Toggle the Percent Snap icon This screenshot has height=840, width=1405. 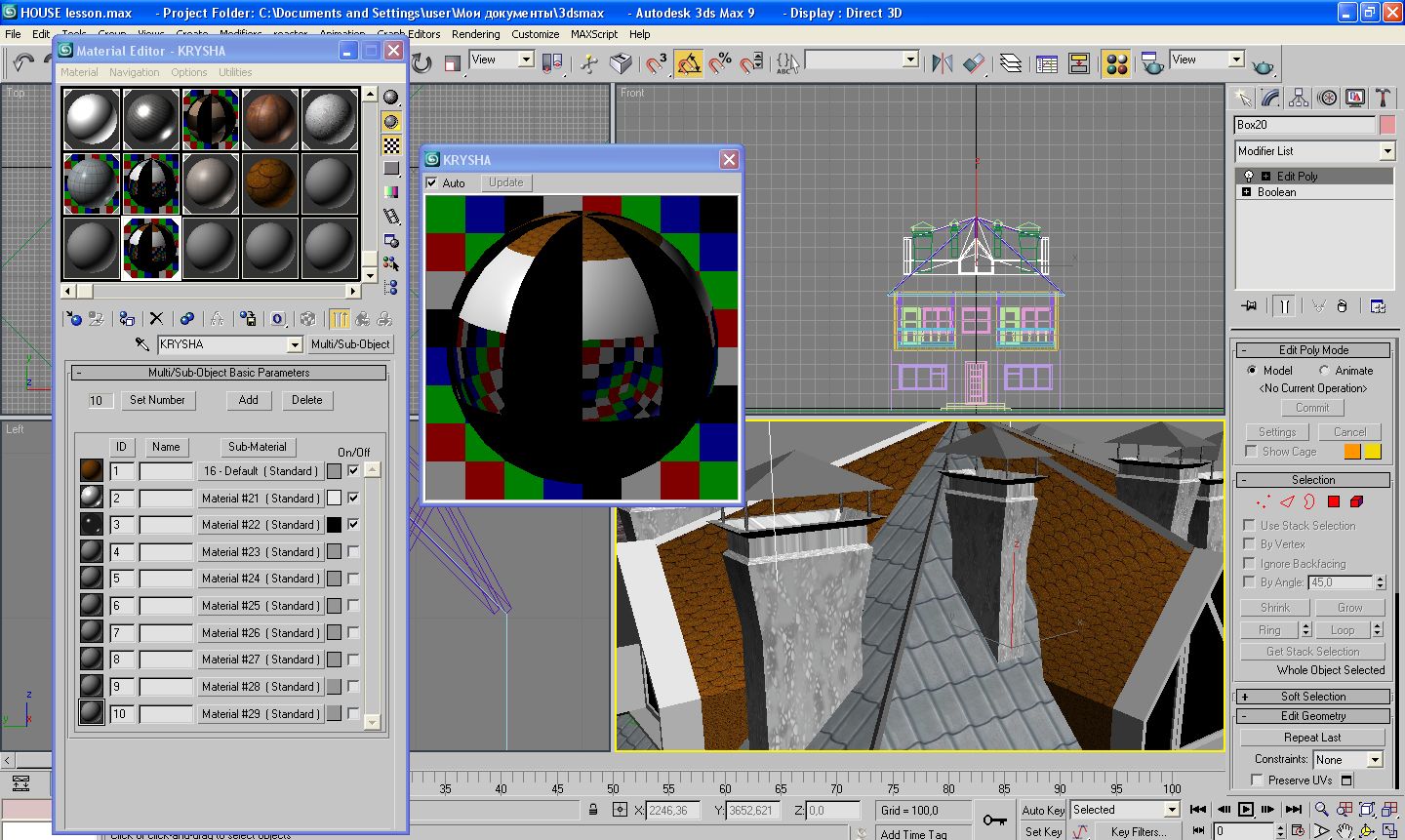[x=720, y=63]
